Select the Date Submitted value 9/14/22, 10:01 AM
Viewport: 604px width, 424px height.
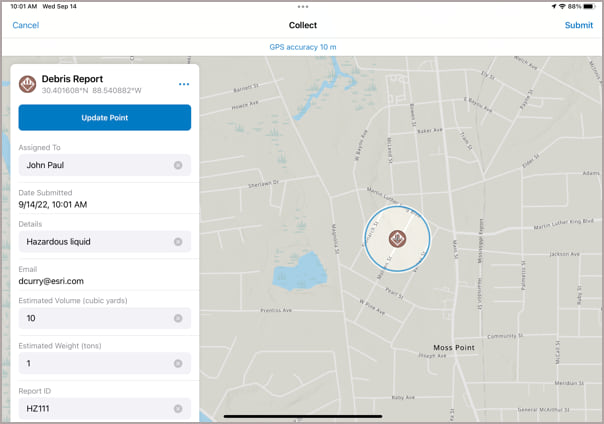tap(53, 204)
